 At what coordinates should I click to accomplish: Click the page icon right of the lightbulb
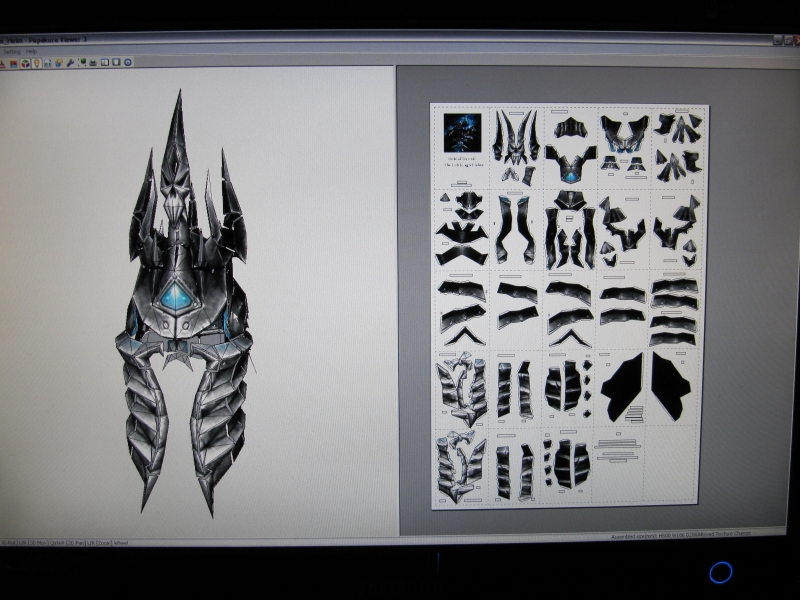click(x=47, y=63)
